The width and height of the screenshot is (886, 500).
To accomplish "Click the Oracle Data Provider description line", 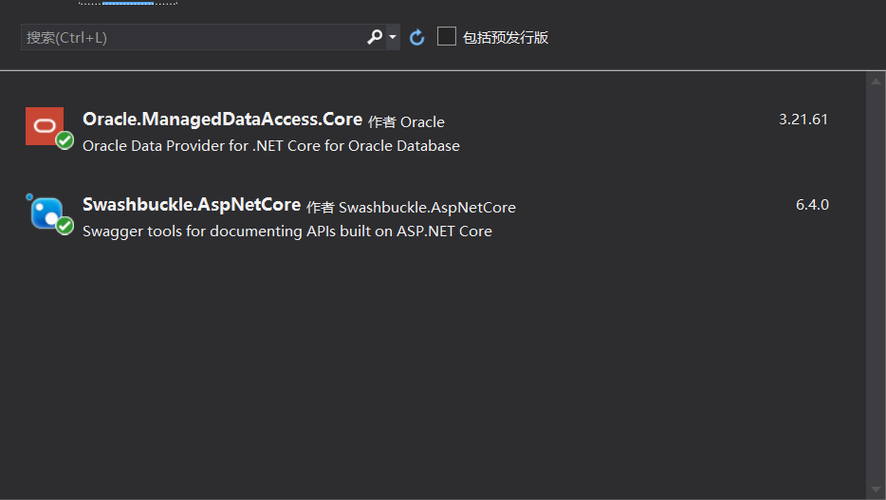I will [271, 146].
